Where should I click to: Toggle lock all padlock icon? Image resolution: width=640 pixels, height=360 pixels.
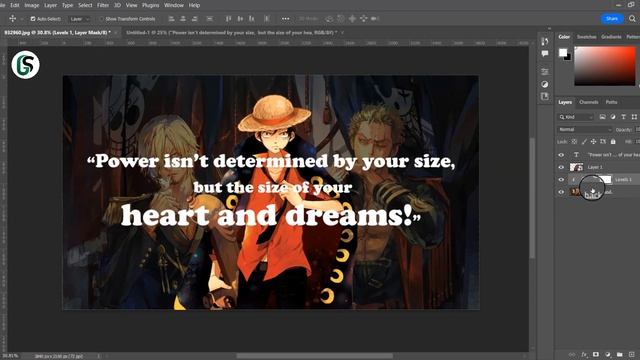point(613,142)
